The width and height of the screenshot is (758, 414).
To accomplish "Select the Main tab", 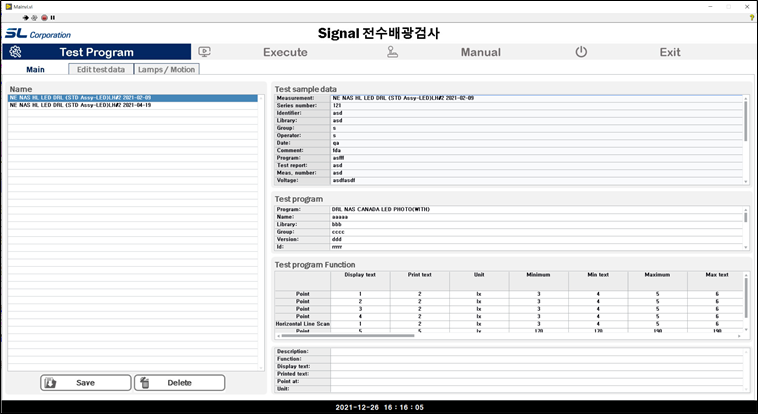I will [x=35, y=69].
